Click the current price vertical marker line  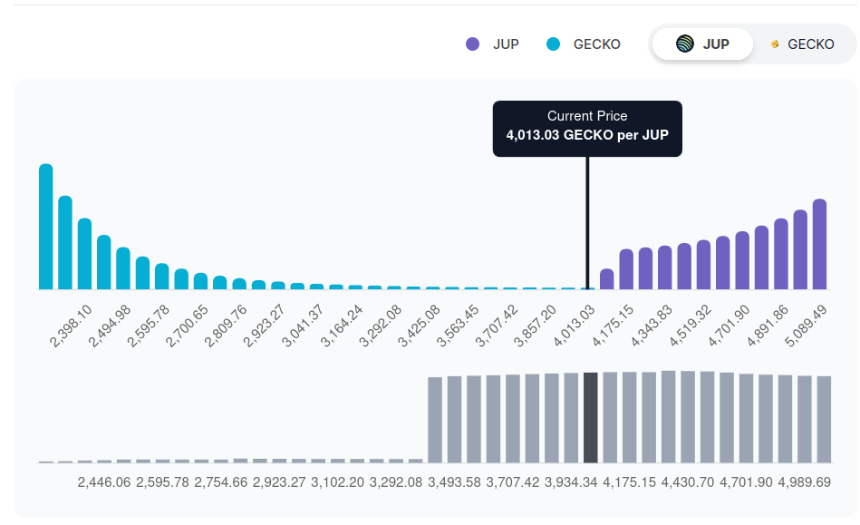tap(587, 223)
